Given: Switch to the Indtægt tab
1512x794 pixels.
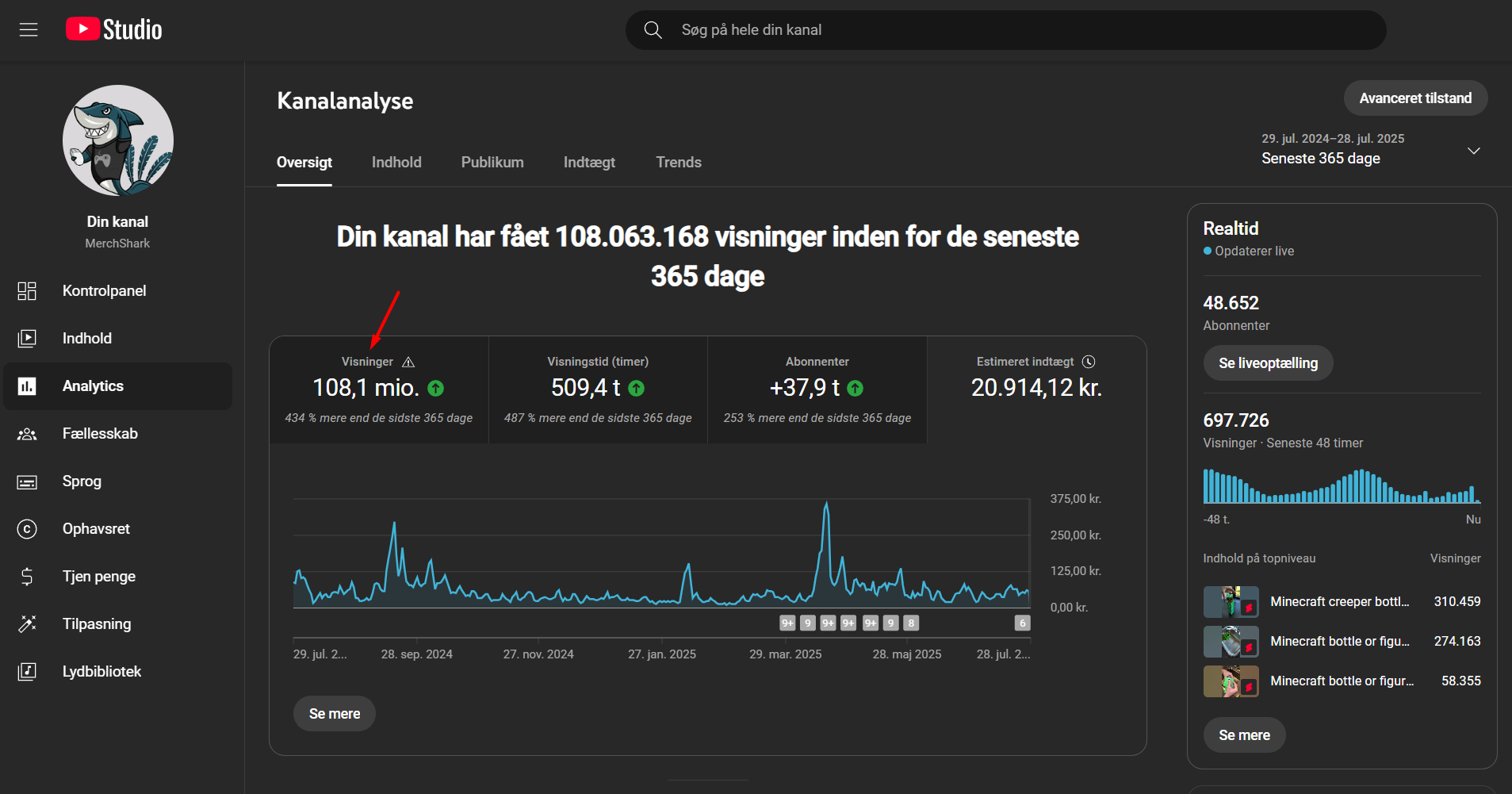Looking at the screenshot, I should point(589,163).
